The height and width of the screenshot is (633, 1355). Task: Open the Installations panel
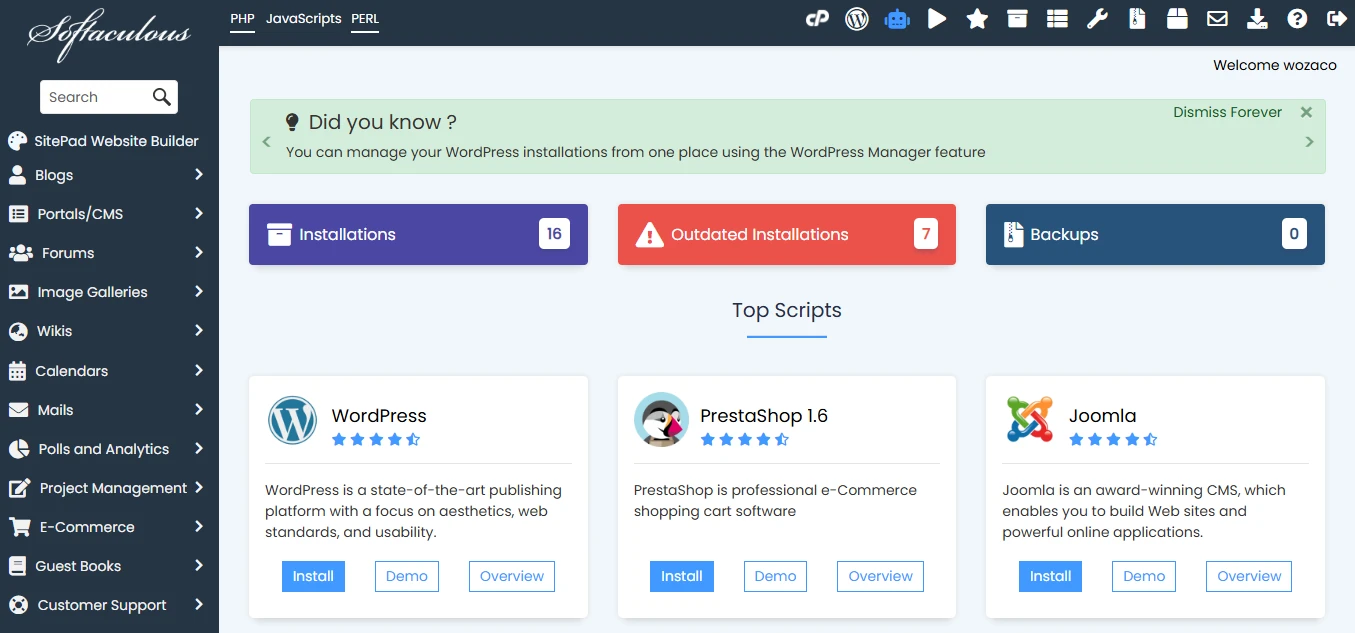418,235
